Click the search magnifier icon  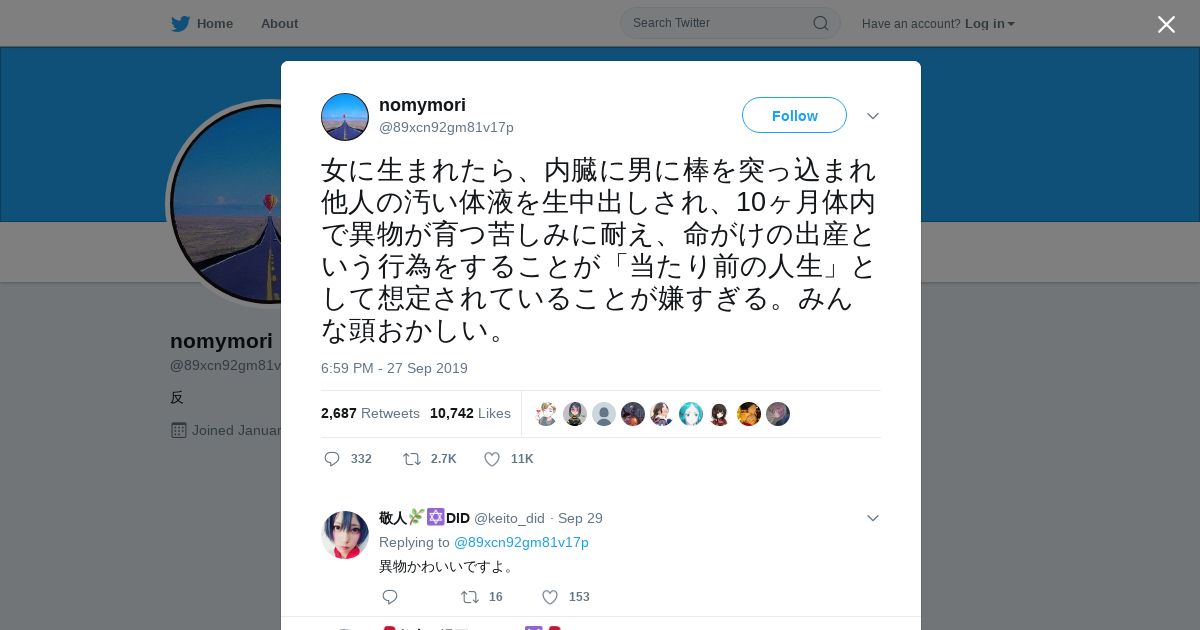click(820, 23)
